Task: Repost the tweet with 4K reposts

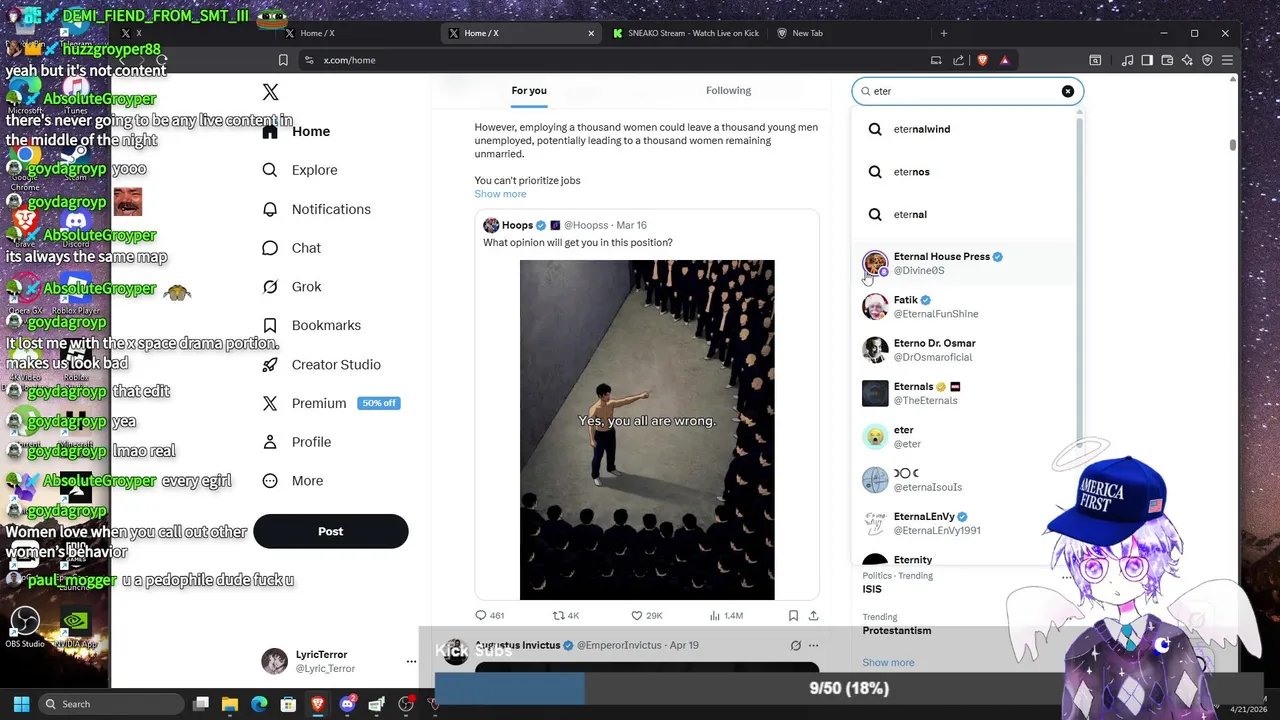Action: pyautogui.click(x=566, y=616)
